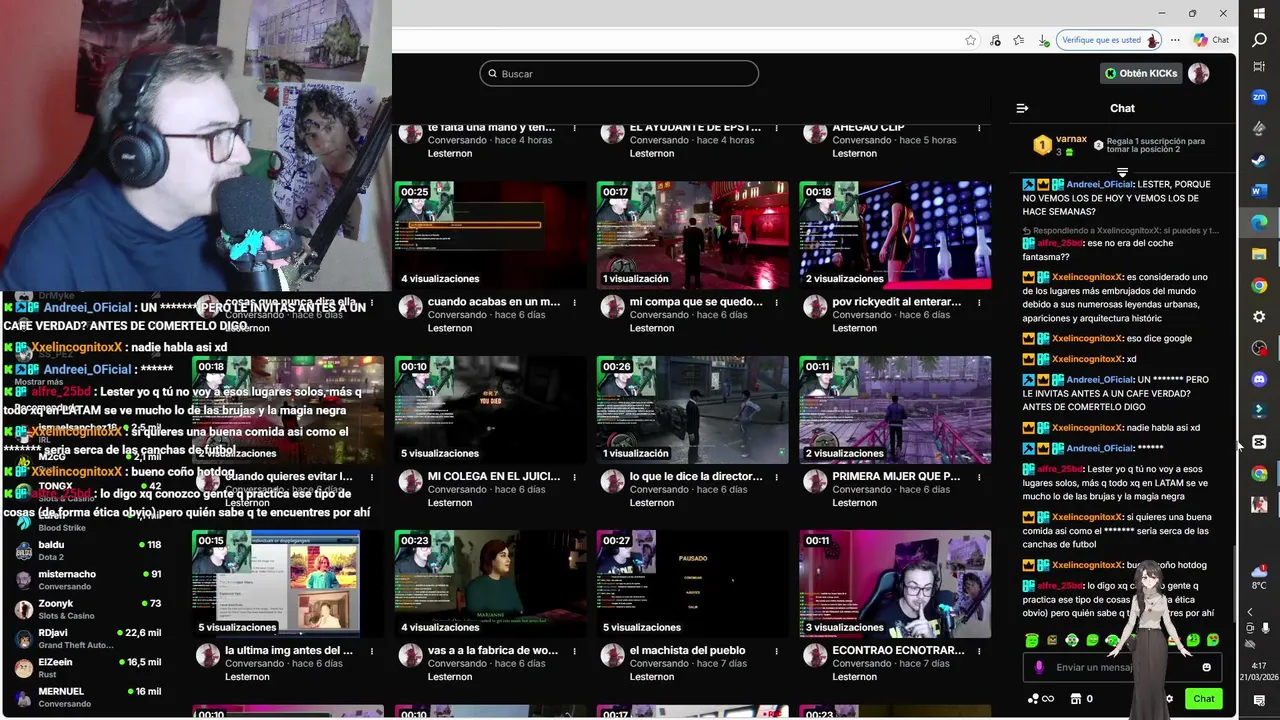Open clip options for te falta una mano y ten…
This screenshot has height=720, width=1280.
tap(574, 128)
